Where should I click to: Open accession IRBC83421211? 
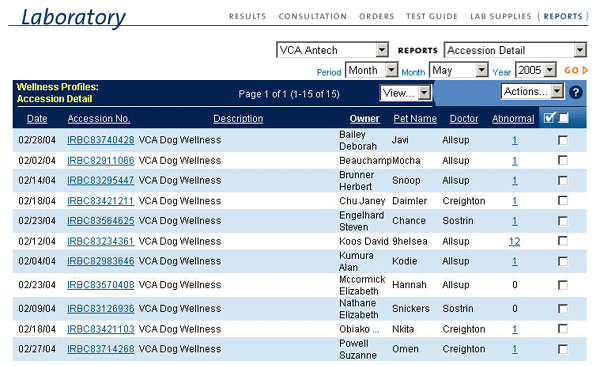pyautogui.click(x=101, y=201)
